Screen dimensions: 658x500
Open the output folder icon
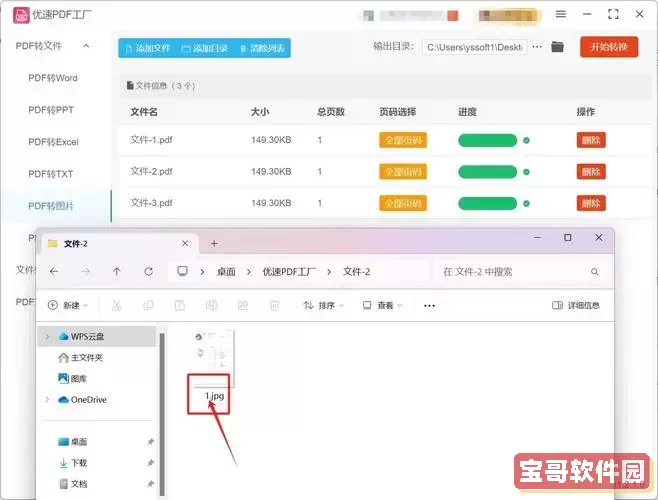point(557,47)
